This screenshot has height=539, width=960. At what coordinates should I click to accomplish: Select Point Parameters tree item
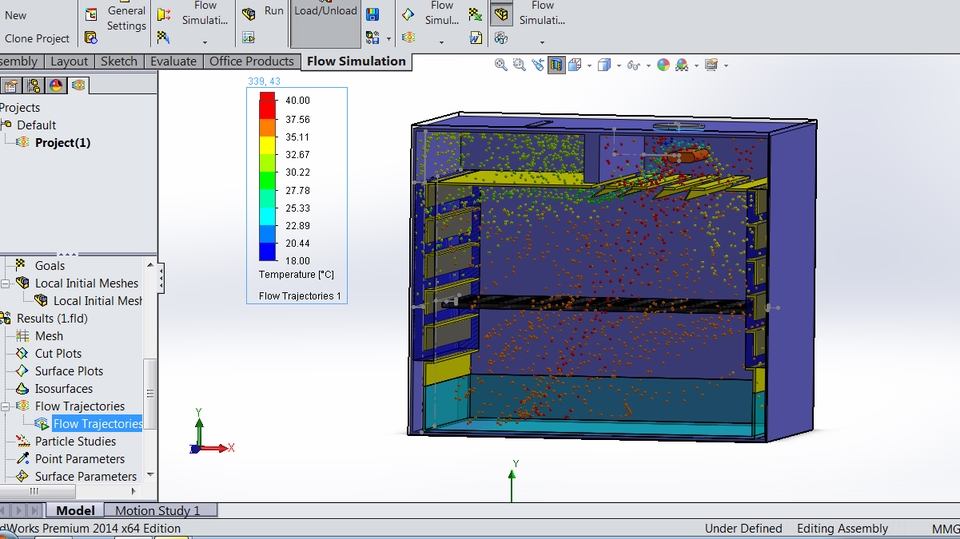click(80, 459)
